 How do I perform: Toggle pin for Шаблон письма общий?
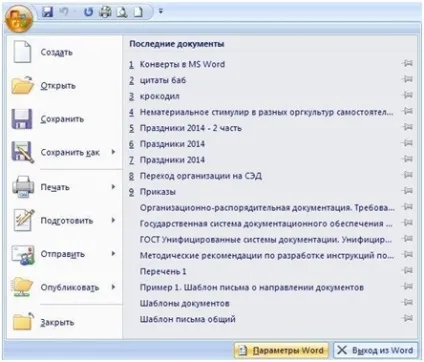[x=407, y=318]
